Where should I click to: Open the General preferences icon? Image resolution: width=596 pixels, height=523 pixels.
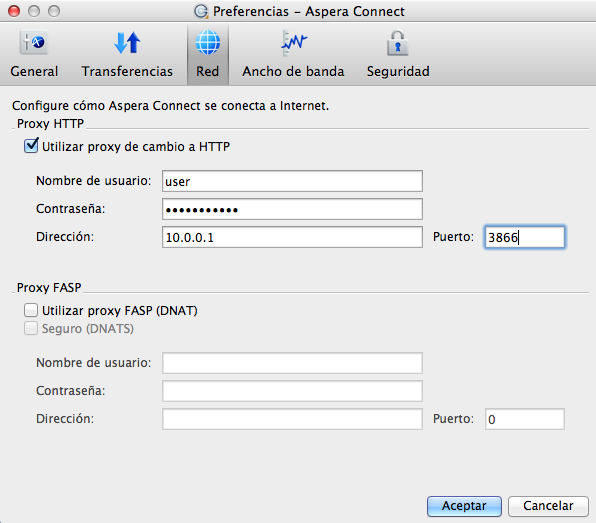[34, 42]
